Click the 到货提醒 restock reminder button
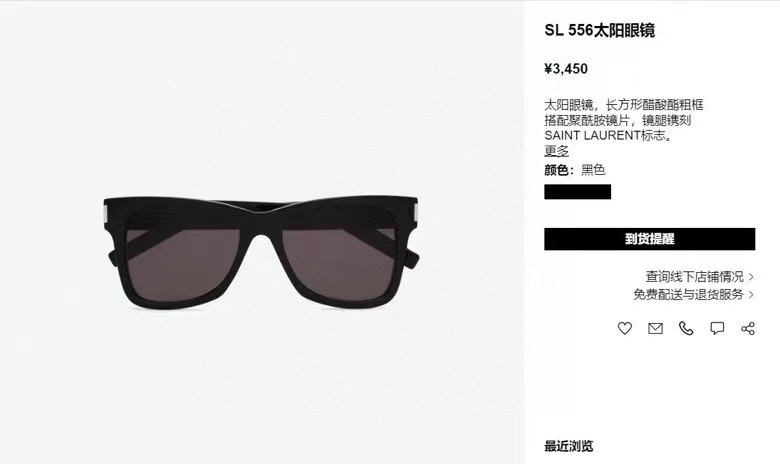 pyautogui.click(x=650, y=239)
